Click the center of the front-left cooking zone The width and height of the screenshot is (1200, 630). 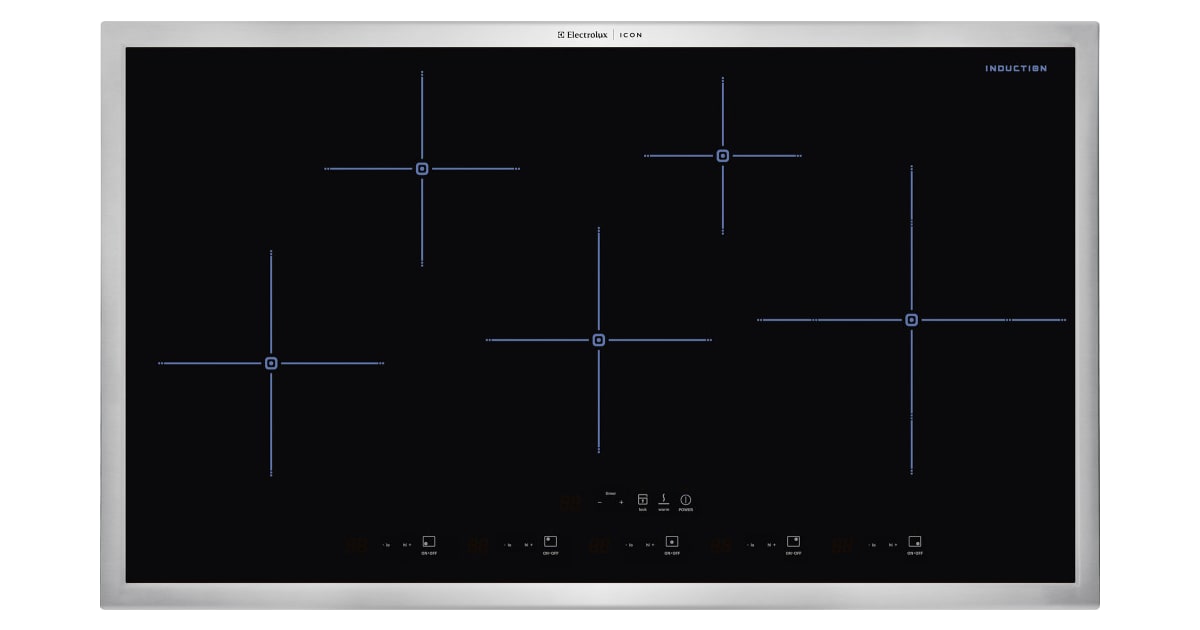coord(271,363)
